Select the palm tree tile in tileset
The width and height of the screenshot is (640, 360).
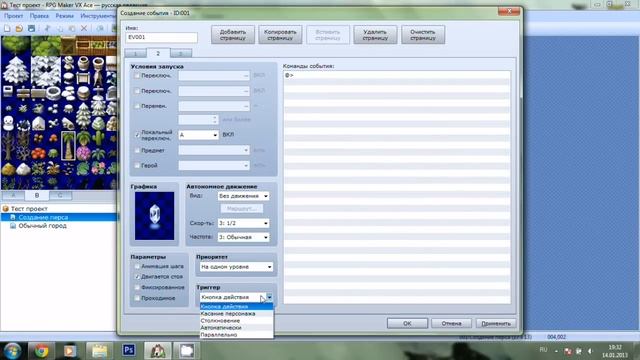tap(68, 146)
